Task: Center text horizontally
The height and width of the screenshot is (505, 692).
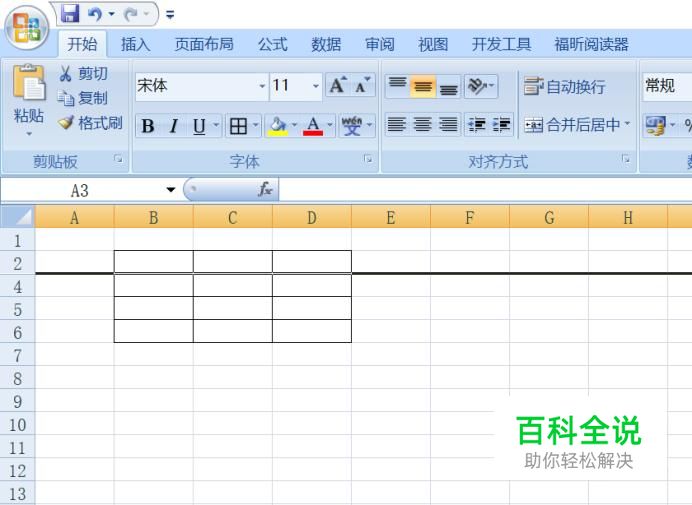Action: point(422,124)
